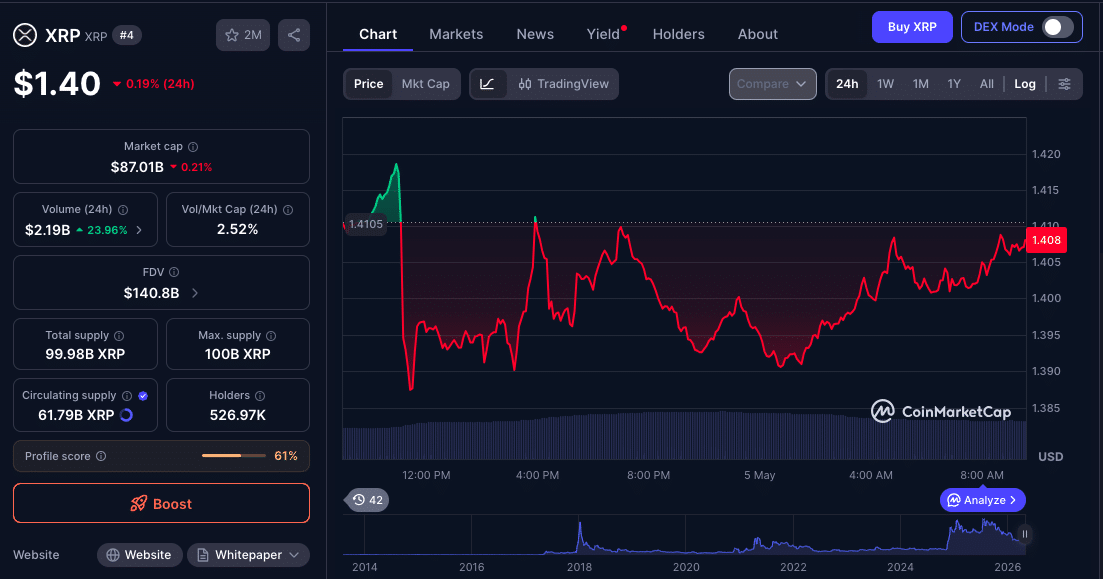Image resolution: width=1103 pixels, height=579 pixels.
Task: Show info for Market cap
Action: pos(193,147)
